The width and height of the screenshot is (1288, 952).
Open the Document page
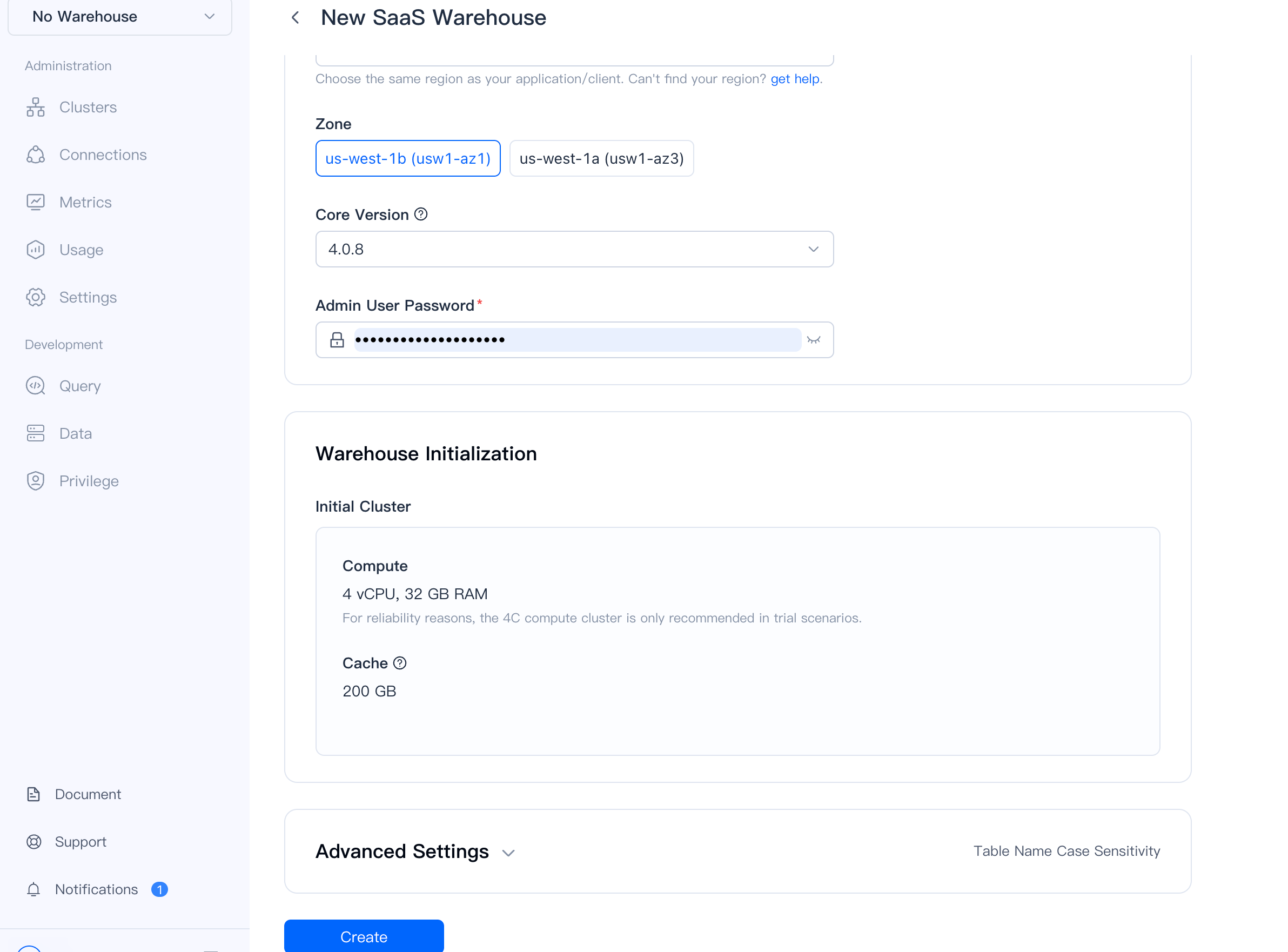(x=88, y=794)
